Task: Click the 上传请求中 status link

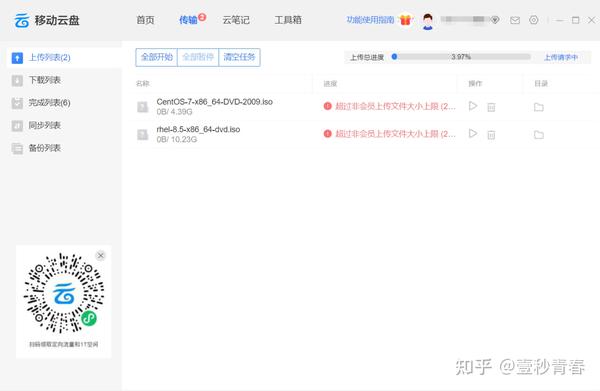Action: pos(561,57)
